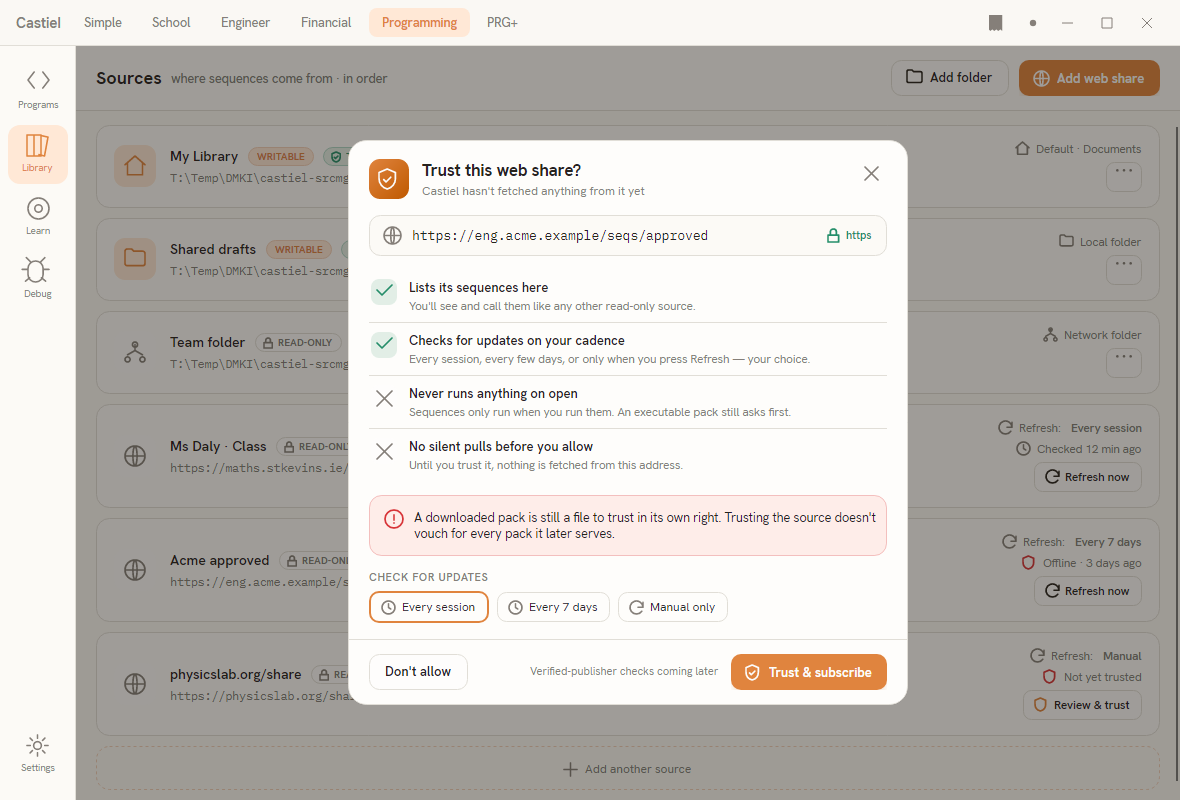Click the red warning icon in alert box
The width and height of the screenshot is (1180, 800).
(x=394, y=519)
